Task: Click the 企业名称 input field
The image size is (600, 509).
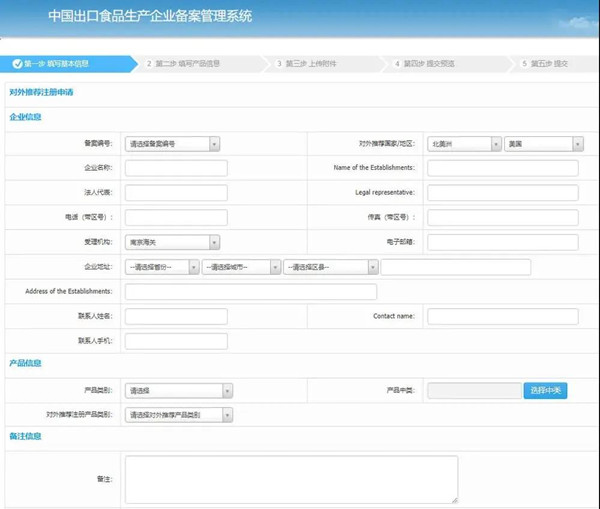Action: [x=176, y=168]
